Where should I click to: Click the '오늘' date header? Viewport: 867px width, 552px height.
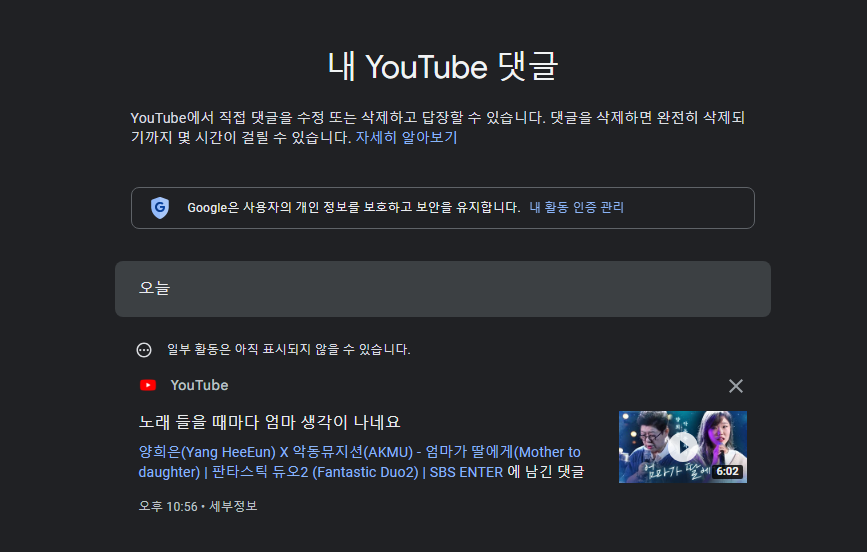(442, 289)
